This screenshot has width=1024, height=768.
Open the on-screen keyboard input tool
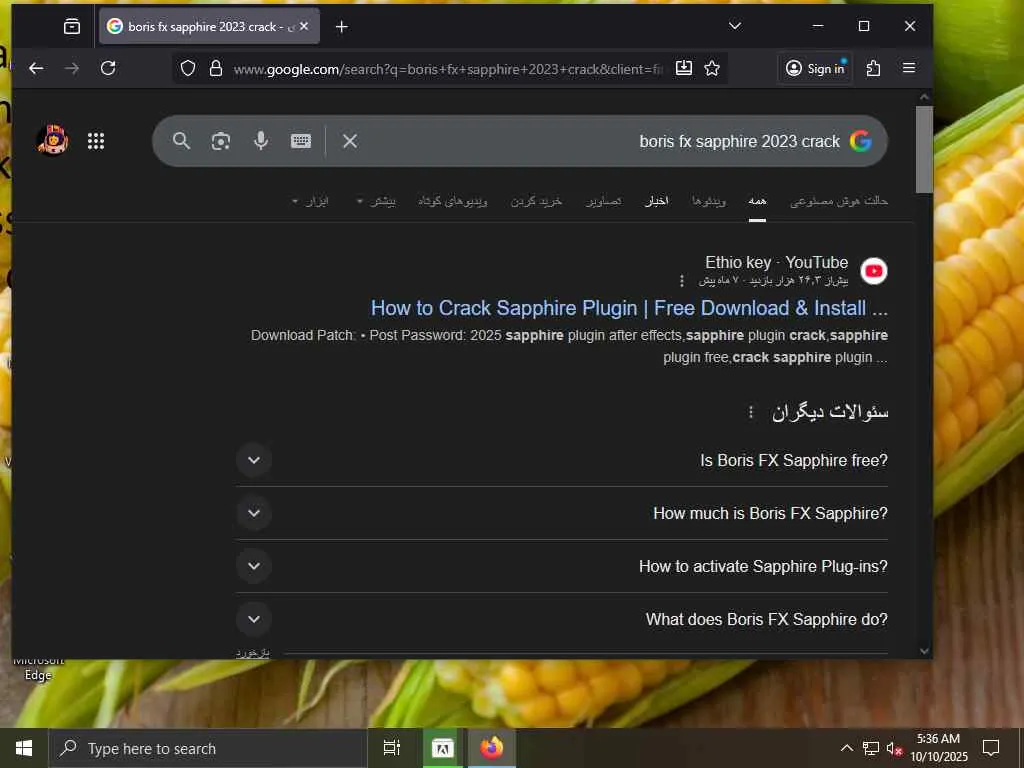click(300, 141)
